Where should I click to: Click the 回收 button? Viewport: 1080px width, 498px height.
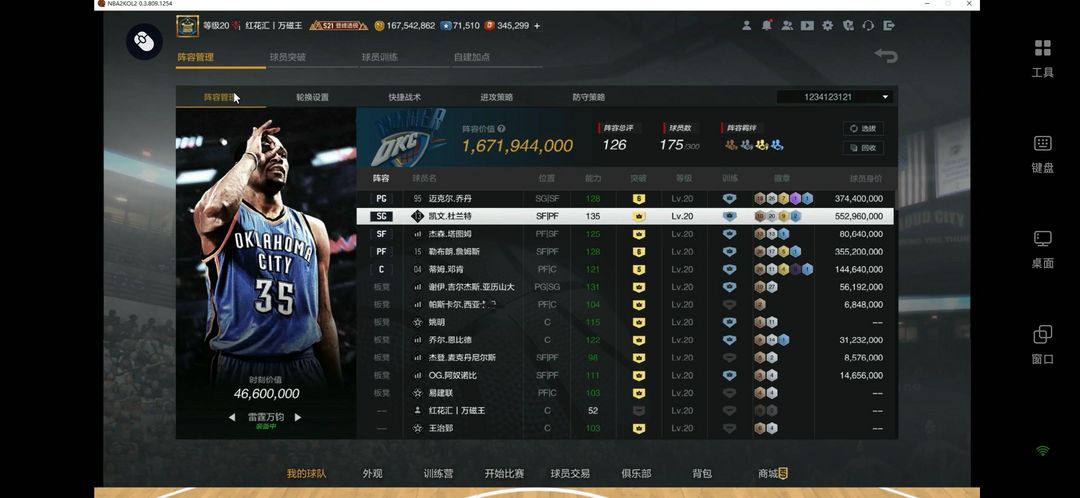[863, 147]
